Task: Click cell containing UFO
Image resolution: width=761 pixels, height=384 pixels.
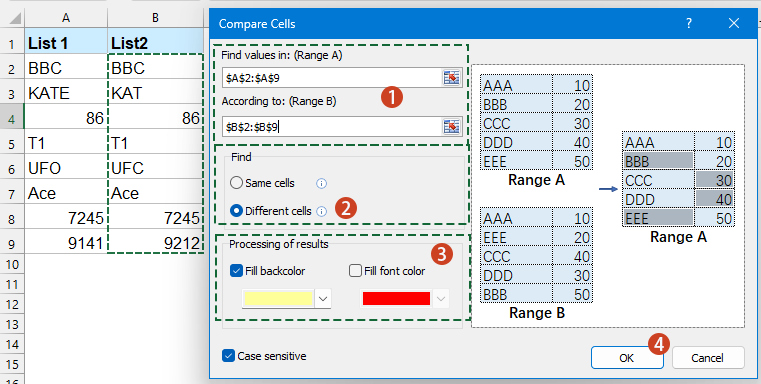Action: (66, 168)
